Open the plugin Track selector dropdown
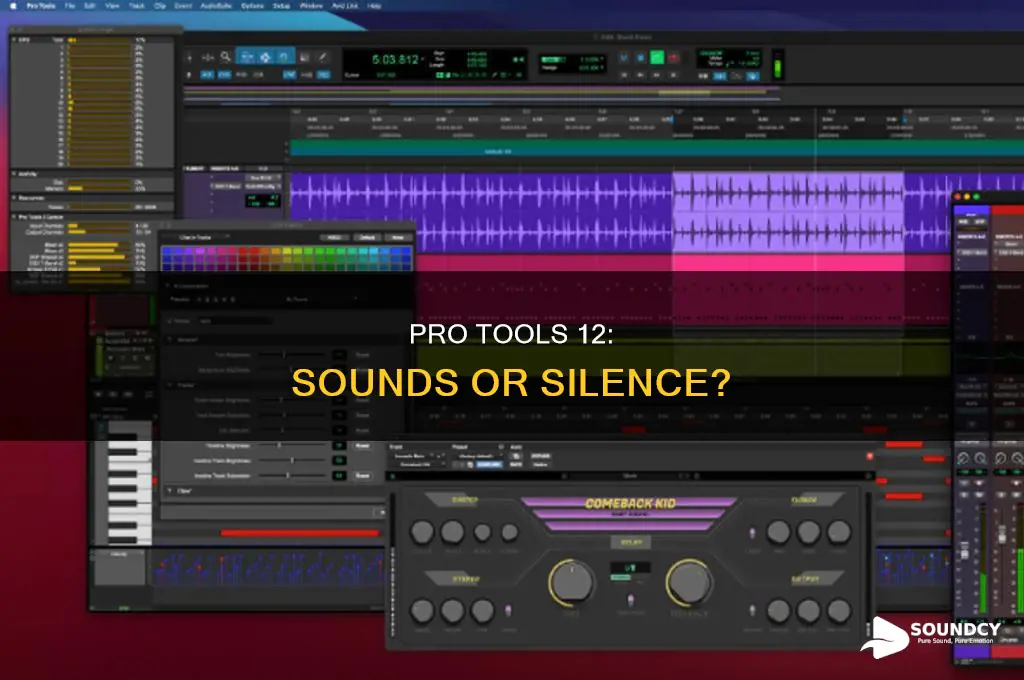This screenshot has height=680, width=1024. [419, 455]
